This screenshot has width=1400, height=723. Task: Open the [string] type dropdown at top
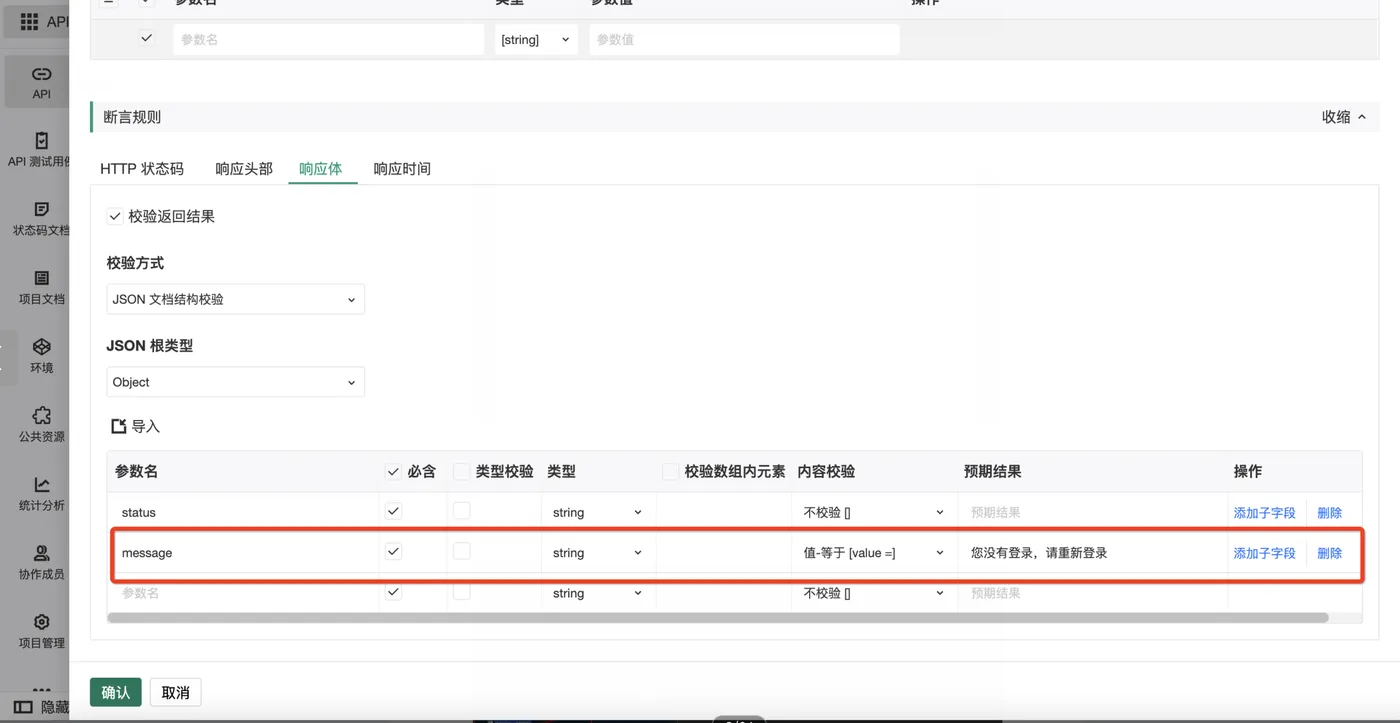point(536,39)
